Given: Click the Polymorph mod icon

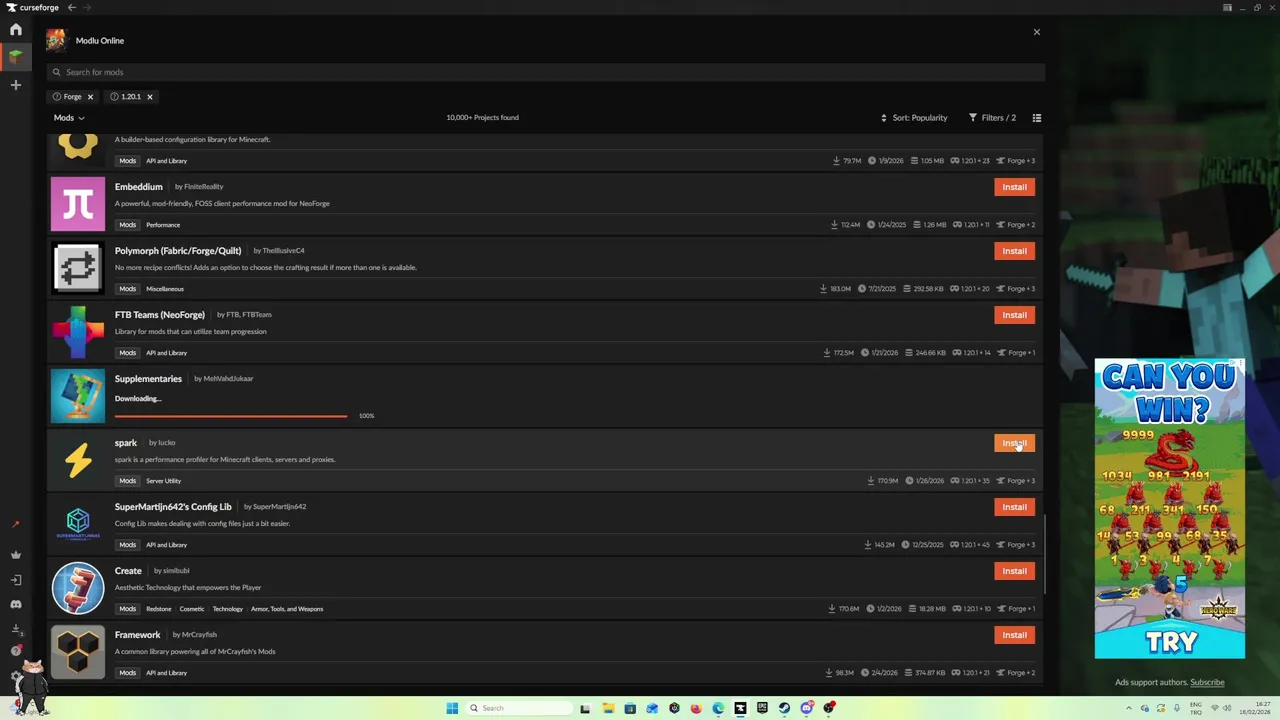Looking at the screenshot, I should coord(78,268).
